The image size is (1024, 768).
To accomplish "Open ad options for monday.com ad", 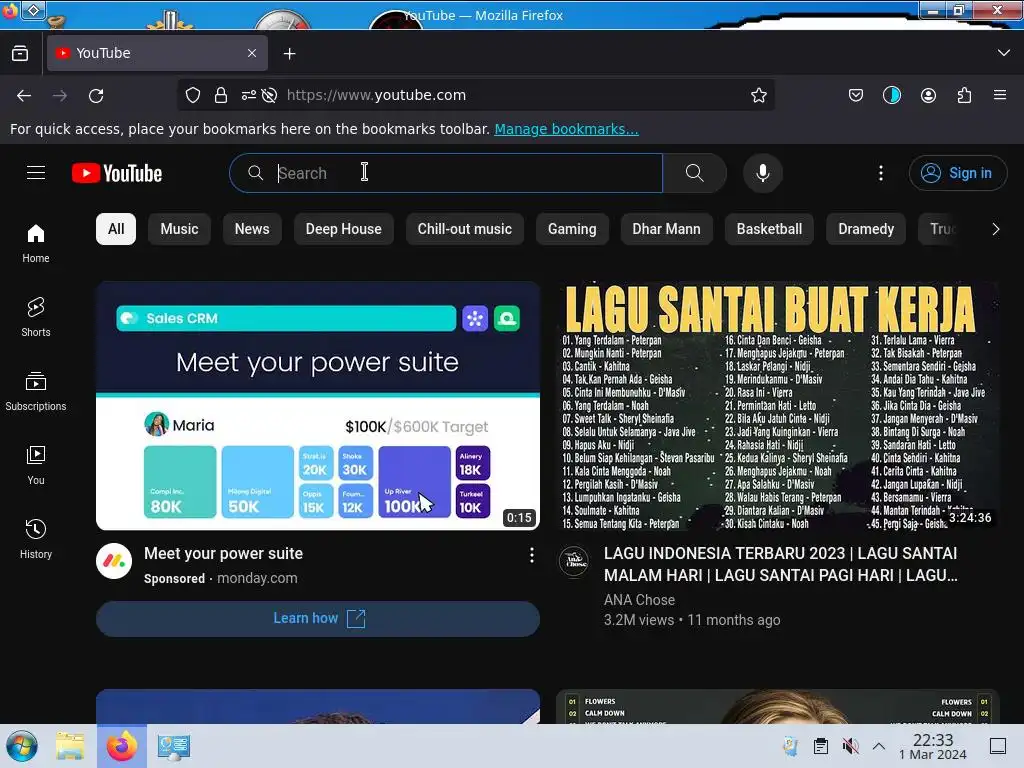I will [x=532, y=555].
